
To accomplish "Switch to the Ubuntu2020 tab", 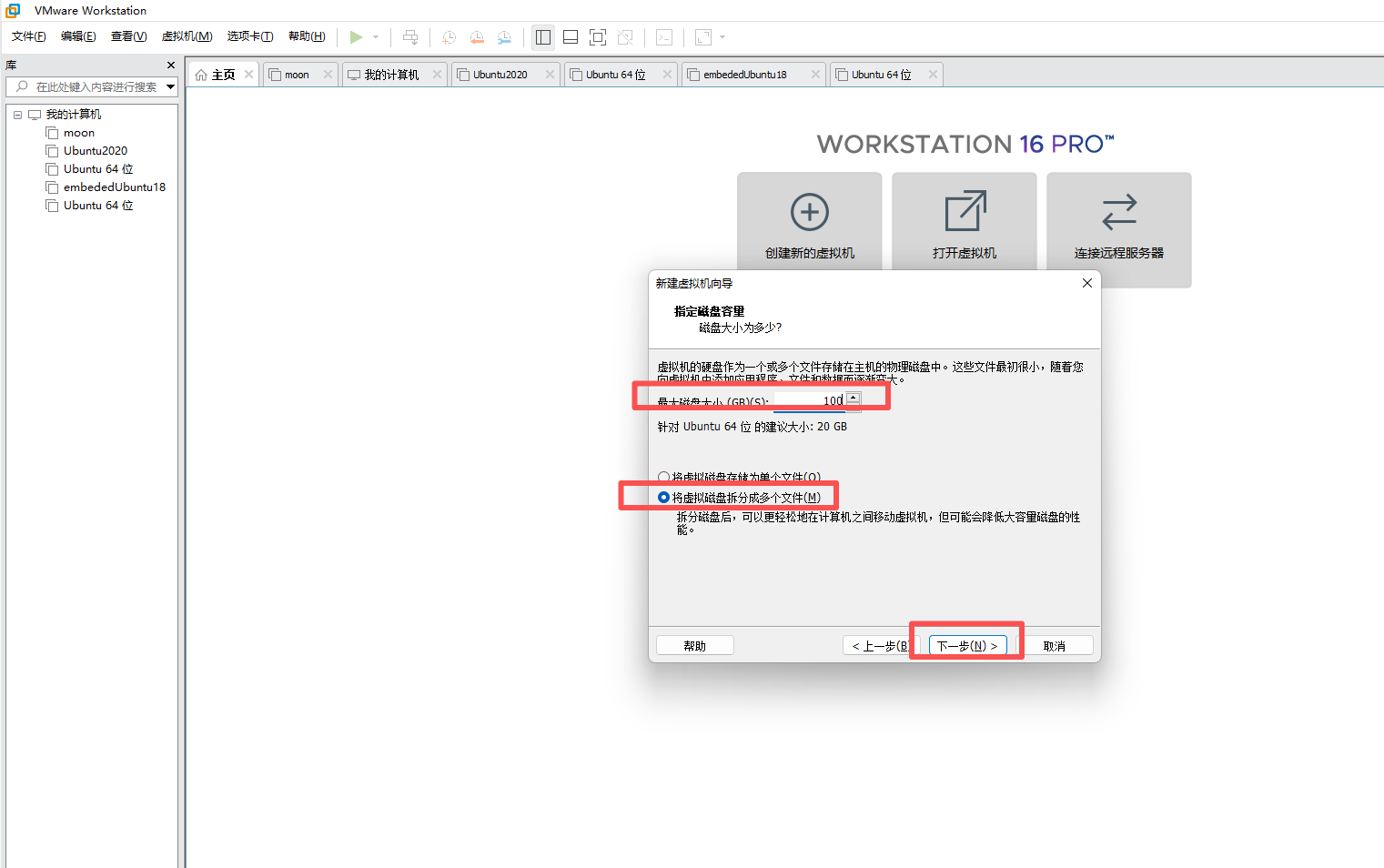I will [500, 75].
